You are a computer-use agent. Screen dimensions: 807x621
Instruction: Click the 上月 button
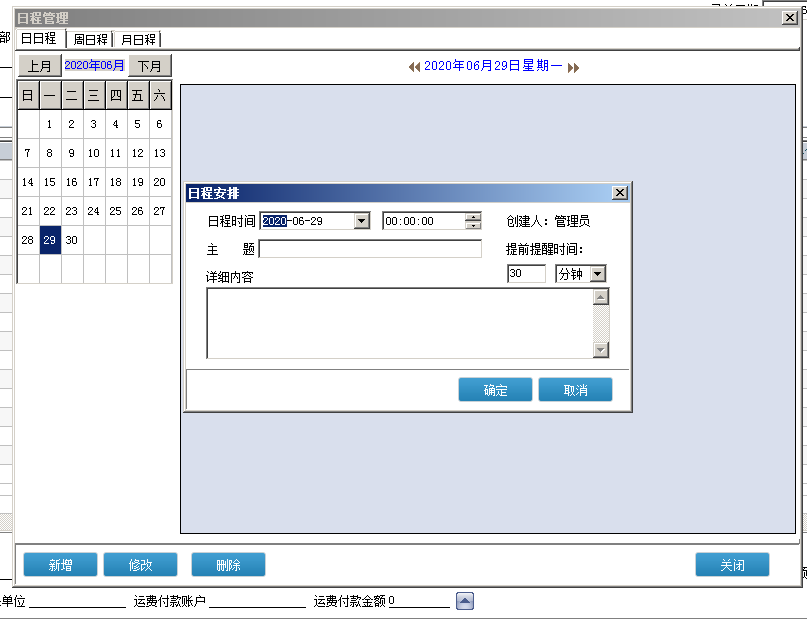point(40,66)
